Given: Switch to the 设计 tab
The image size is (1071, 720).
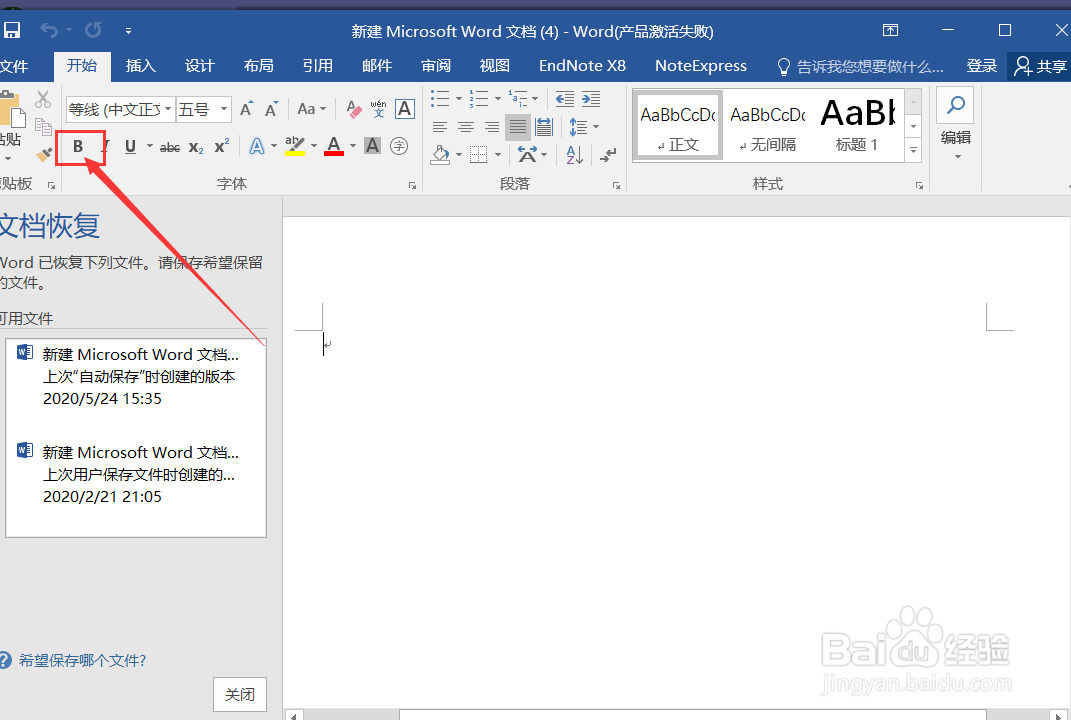Looking at the screenshot, I should point(199,66).
